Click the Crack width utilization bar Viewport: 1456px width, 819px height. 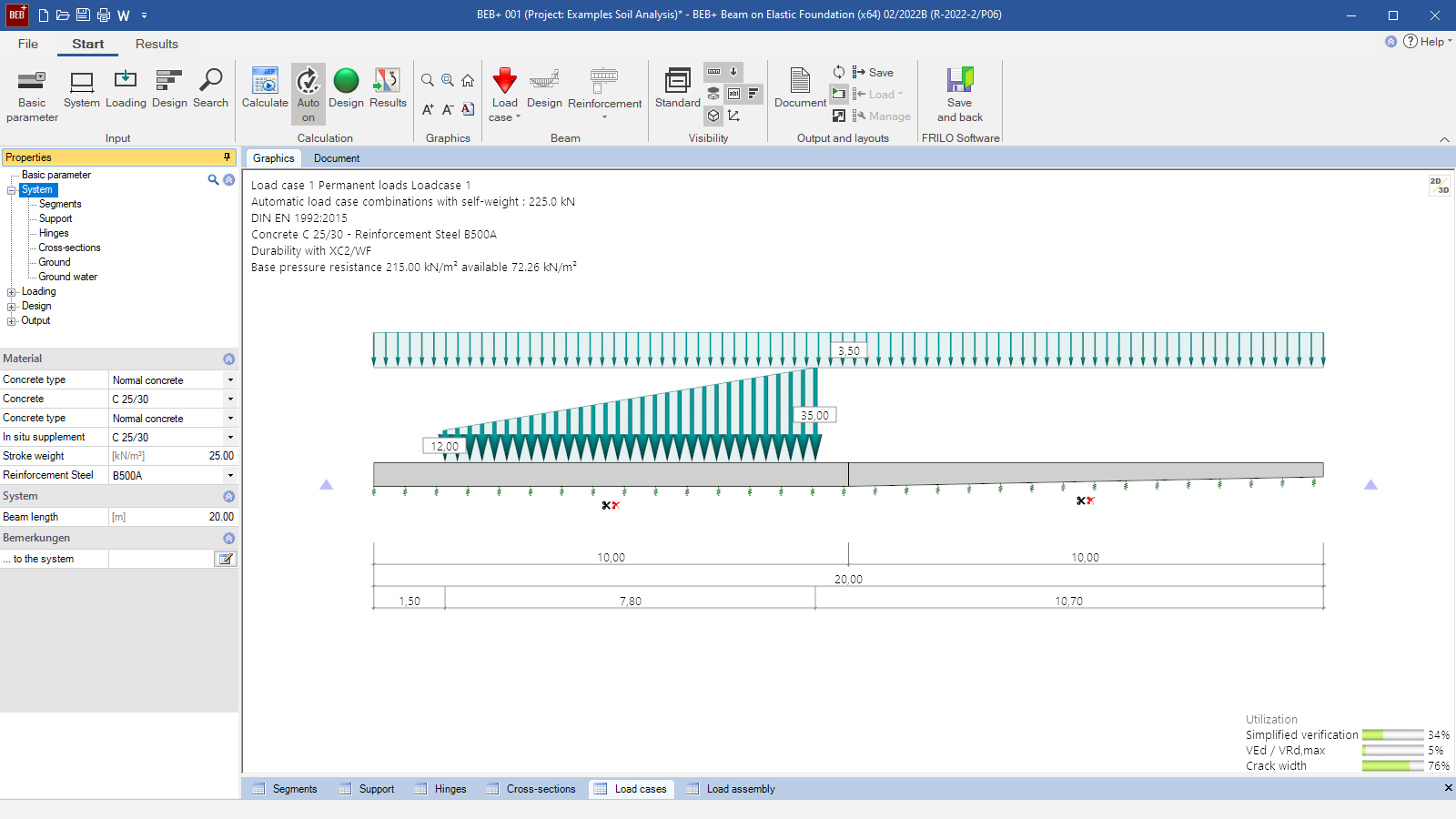tap(1392, 766)
